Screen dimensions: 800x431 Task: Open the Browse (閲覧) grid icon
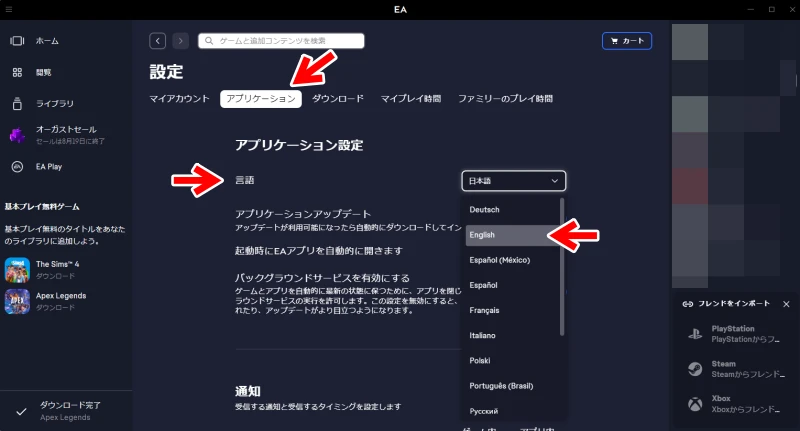point(17,72)
